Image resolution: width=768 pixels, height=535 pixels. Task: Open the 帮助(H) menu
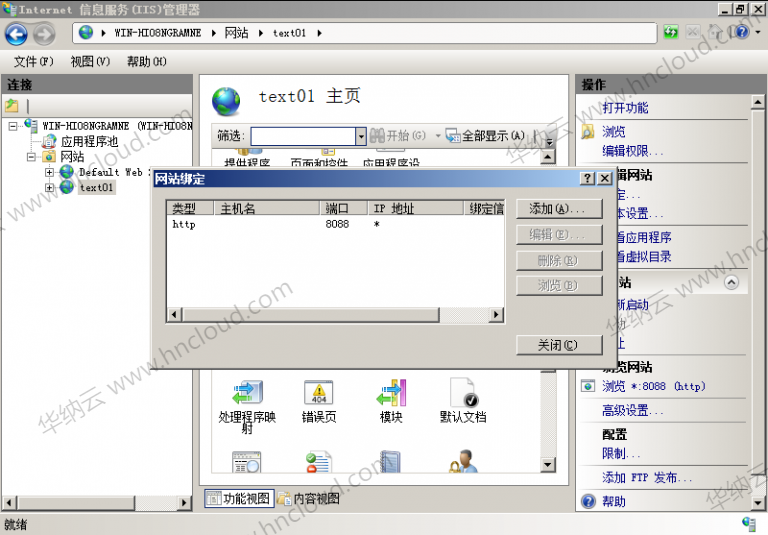146,61
